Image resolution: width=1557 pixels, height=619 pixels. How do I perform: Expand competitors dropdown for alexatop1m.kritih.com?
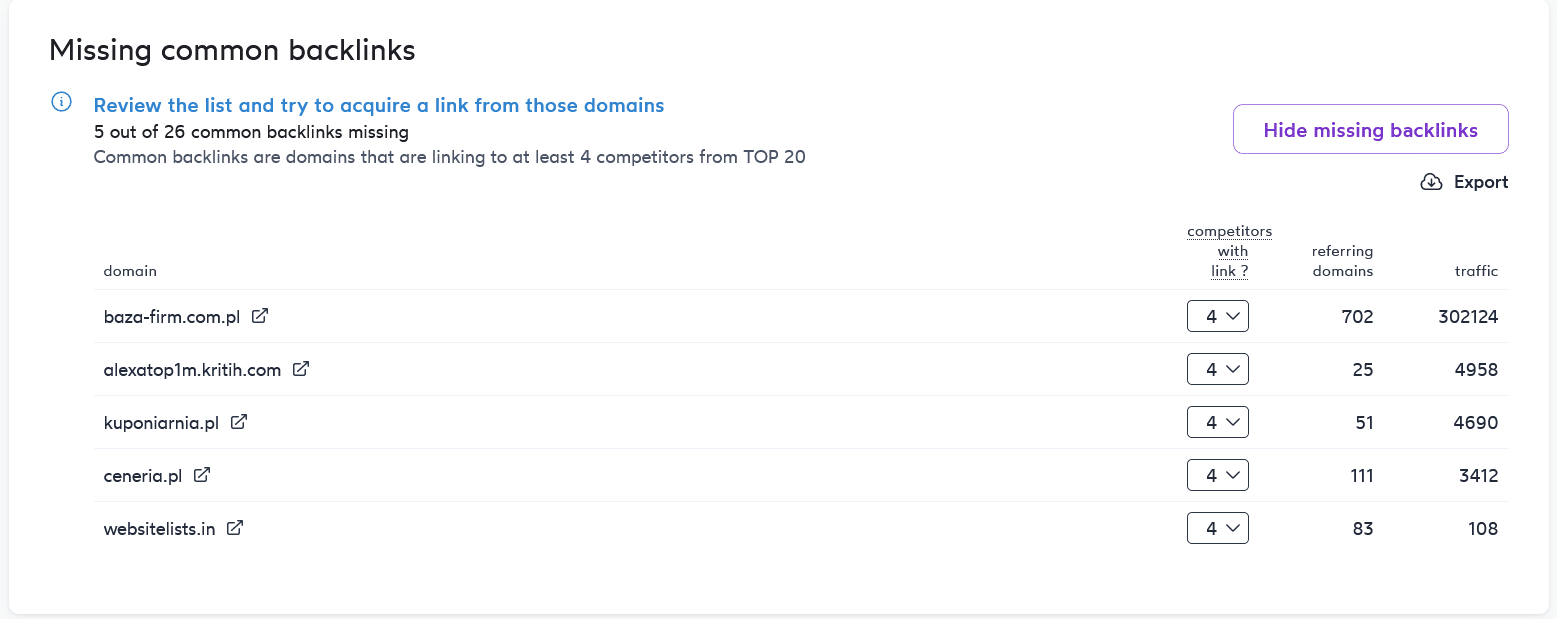pyautogui.click(x=1217, y=369)
